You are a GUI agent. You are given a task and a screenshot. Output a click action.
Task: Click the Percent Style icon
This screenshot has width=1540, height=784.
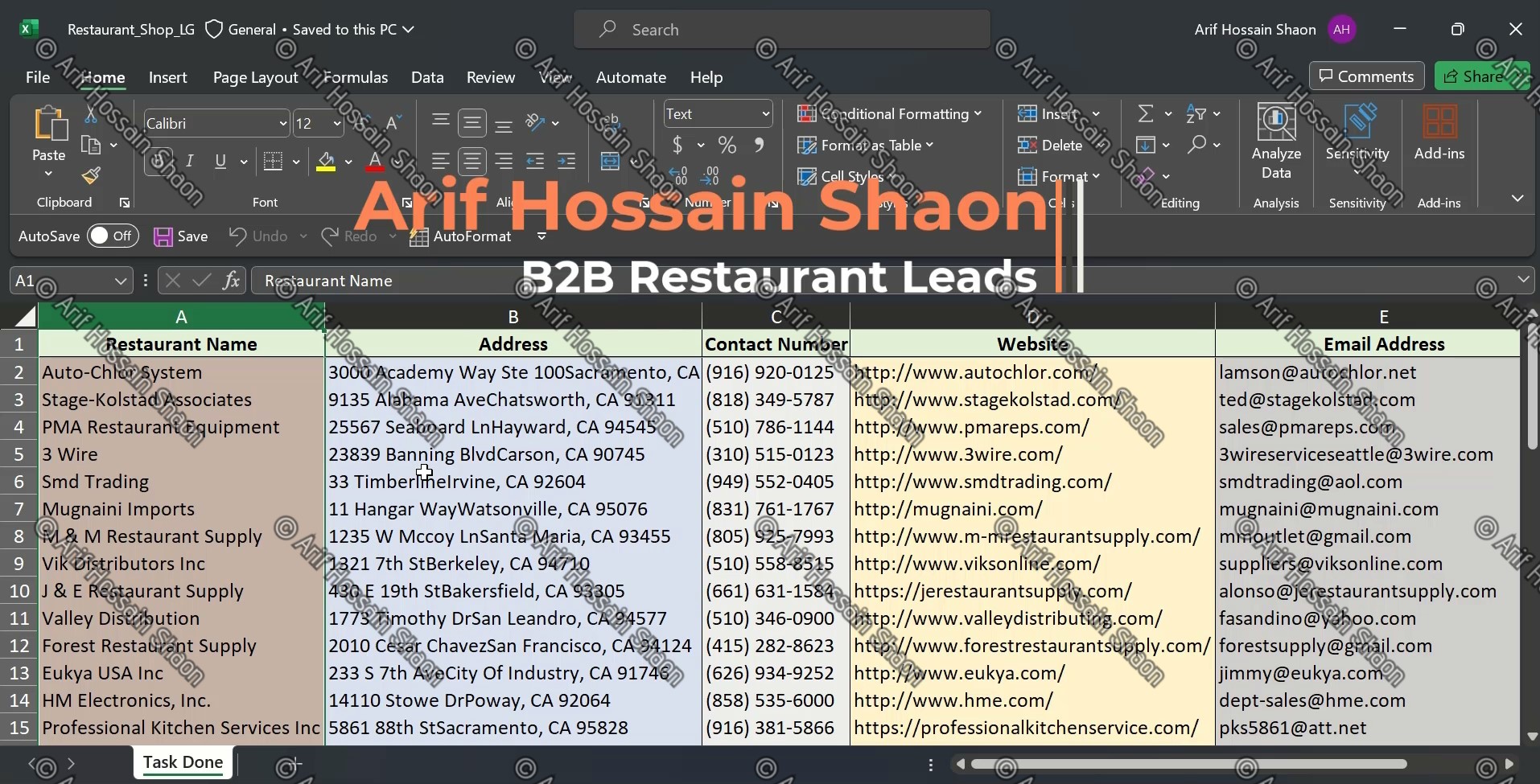727,146
